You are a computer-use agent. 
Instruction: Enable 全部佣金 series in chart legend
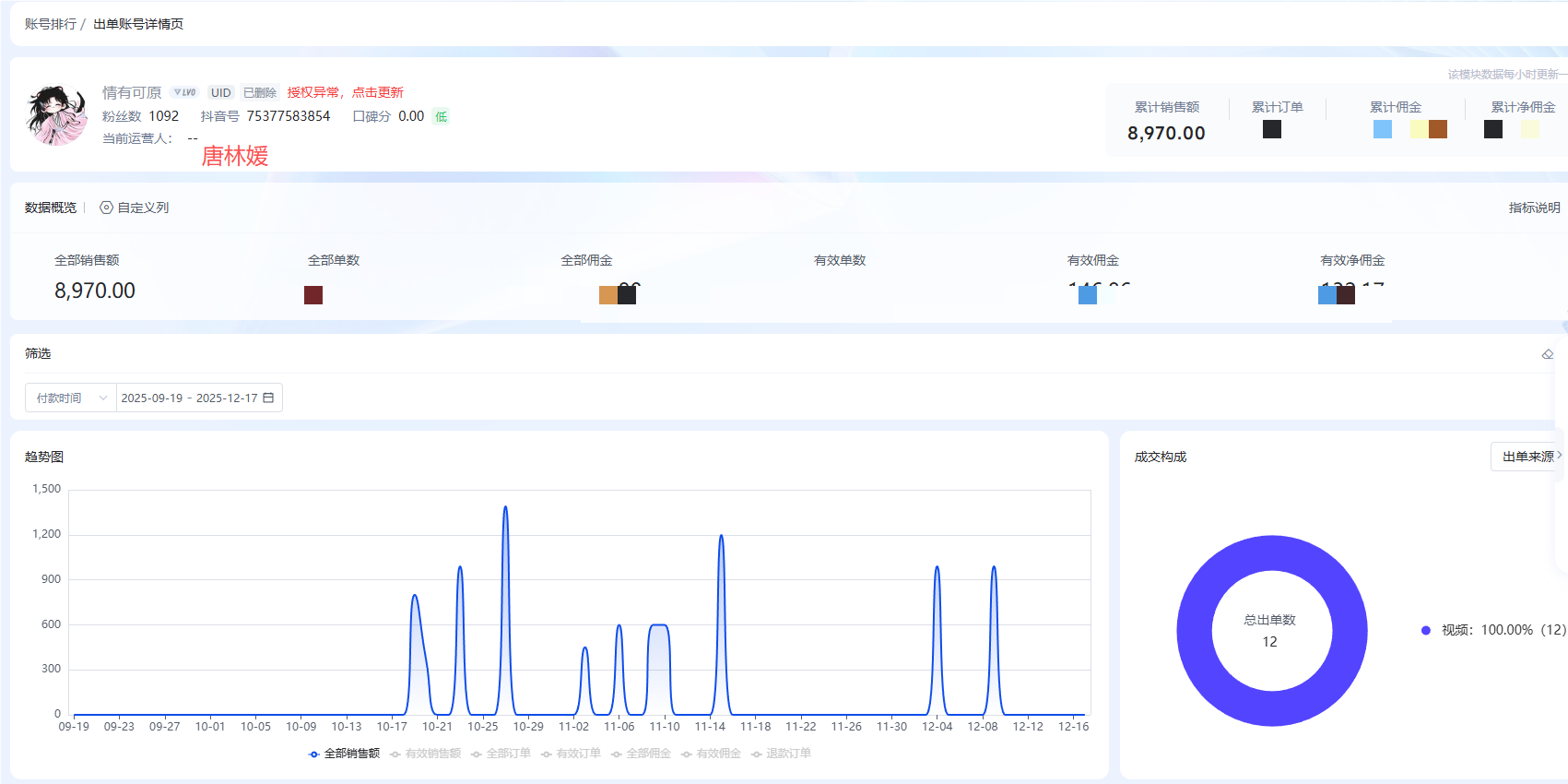tap(641, 754)
